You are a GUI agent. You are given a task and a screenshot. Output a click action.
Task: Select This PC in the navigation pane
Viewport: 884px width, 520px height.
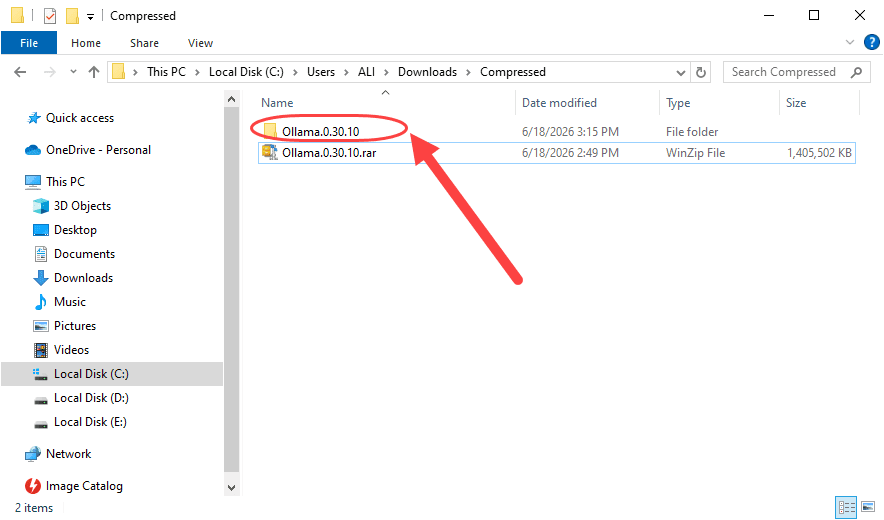(x=65, y=182)
